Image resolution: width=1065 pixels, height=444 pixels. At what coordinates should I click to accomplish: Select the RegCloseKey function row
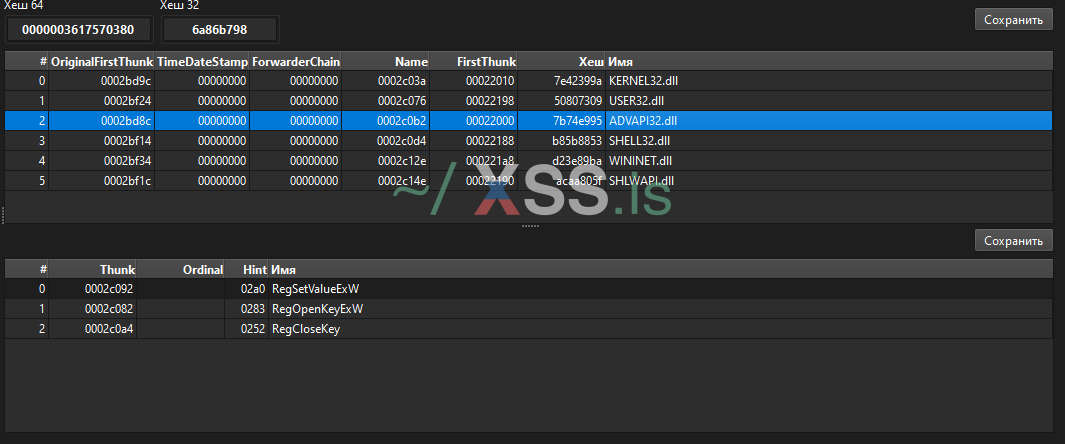point(528,329)
